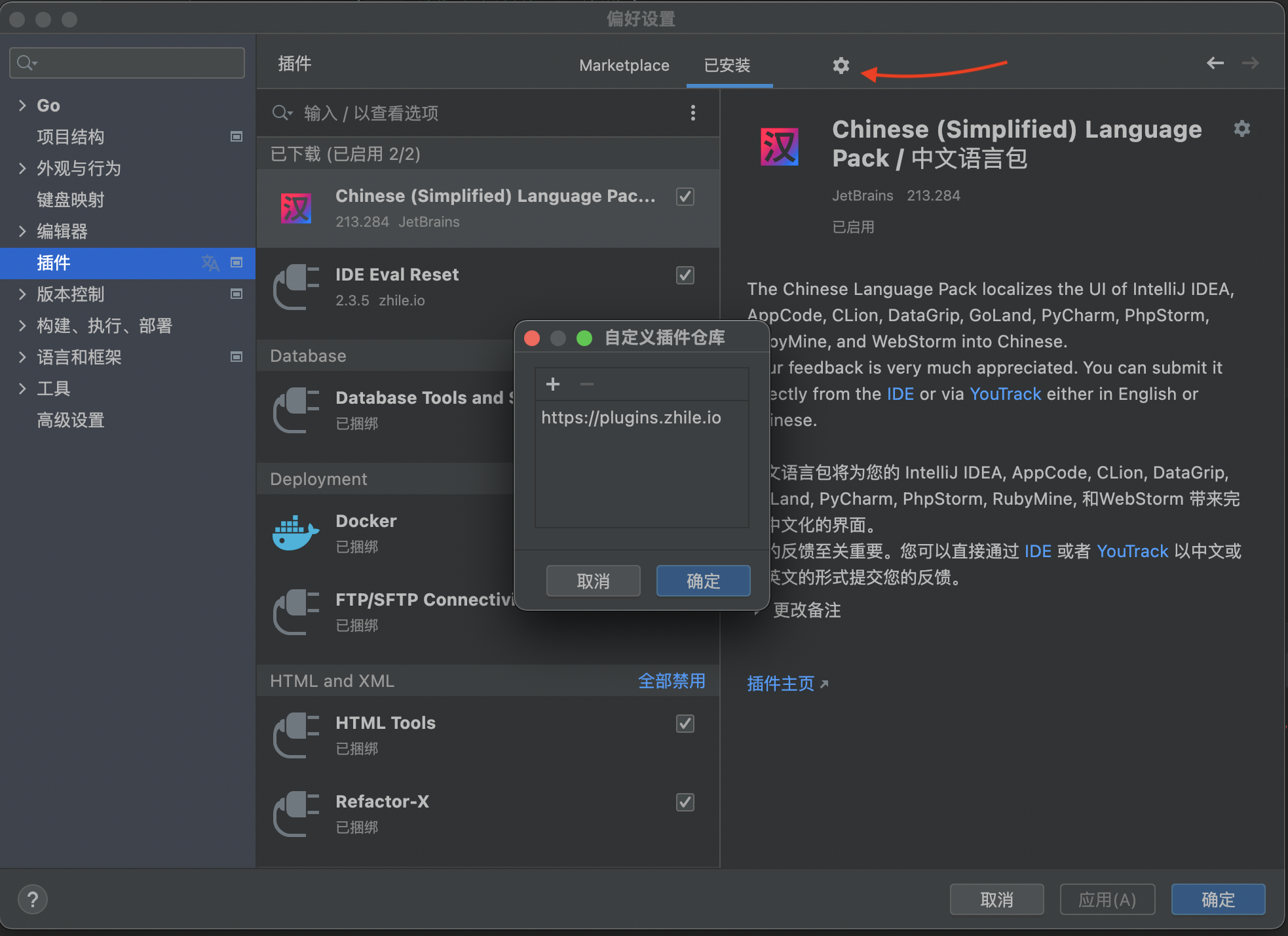Image resolution: width=1288 pixels, height=936 pixels.
Task: Click 全部禁用 for HTML and XML
Action: click(x=672, y=681)
